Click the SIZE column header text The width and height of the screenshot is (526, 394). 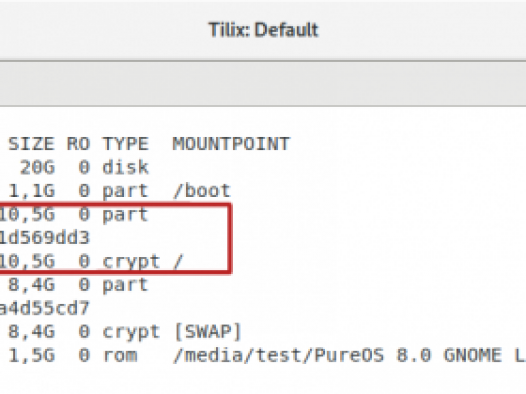click(31, 144)
